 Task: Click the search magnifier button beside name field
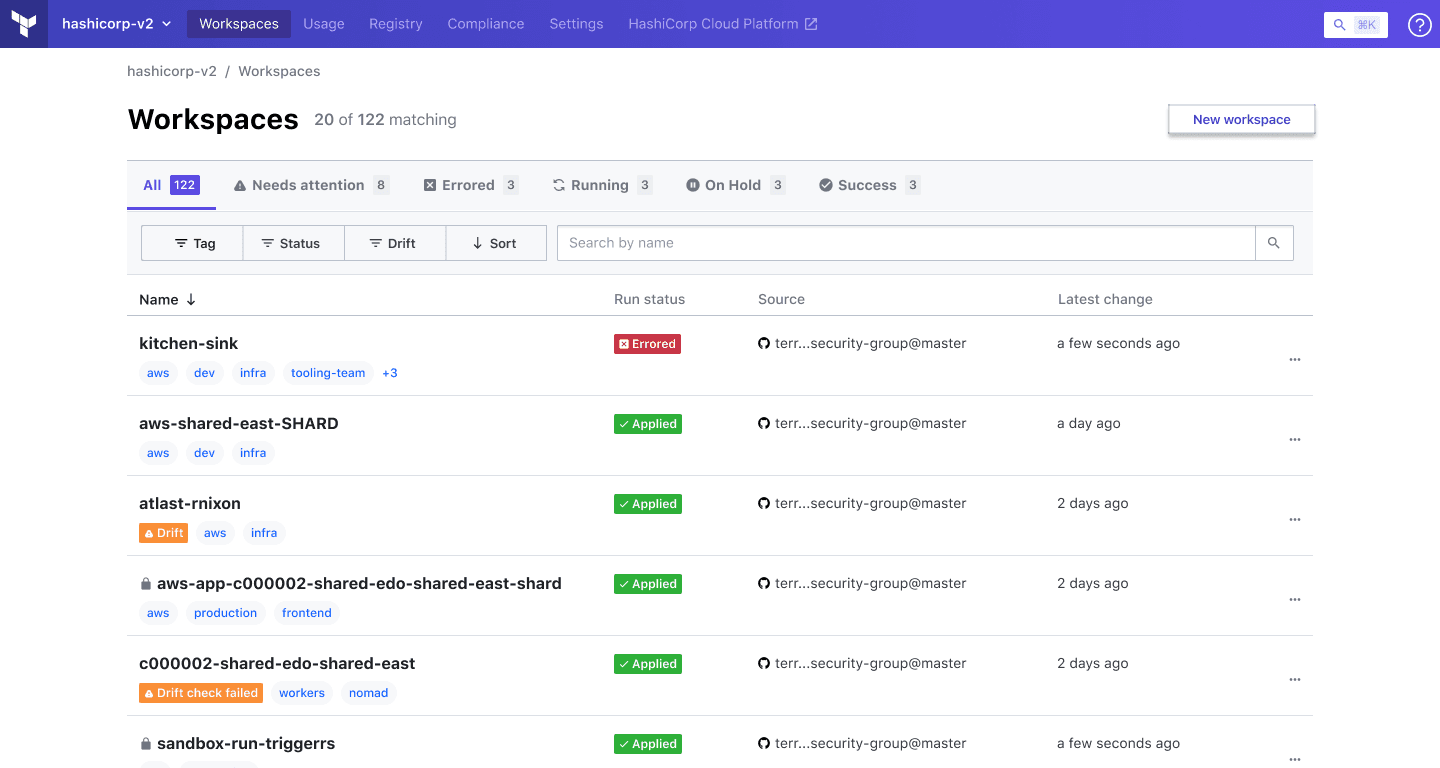1273,243
